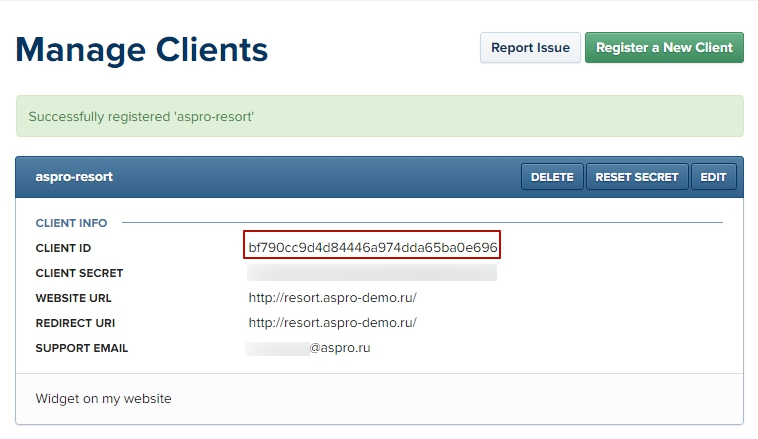This screenshot has width=758, height=439.
Task: Click the Report Issue button
Action: 530,48
